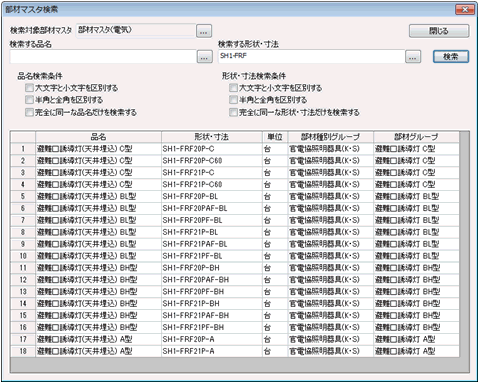Select cell SH1-FRF20PAF-BL
Screen dimensions: 479x383
click(x=212, y=208)
